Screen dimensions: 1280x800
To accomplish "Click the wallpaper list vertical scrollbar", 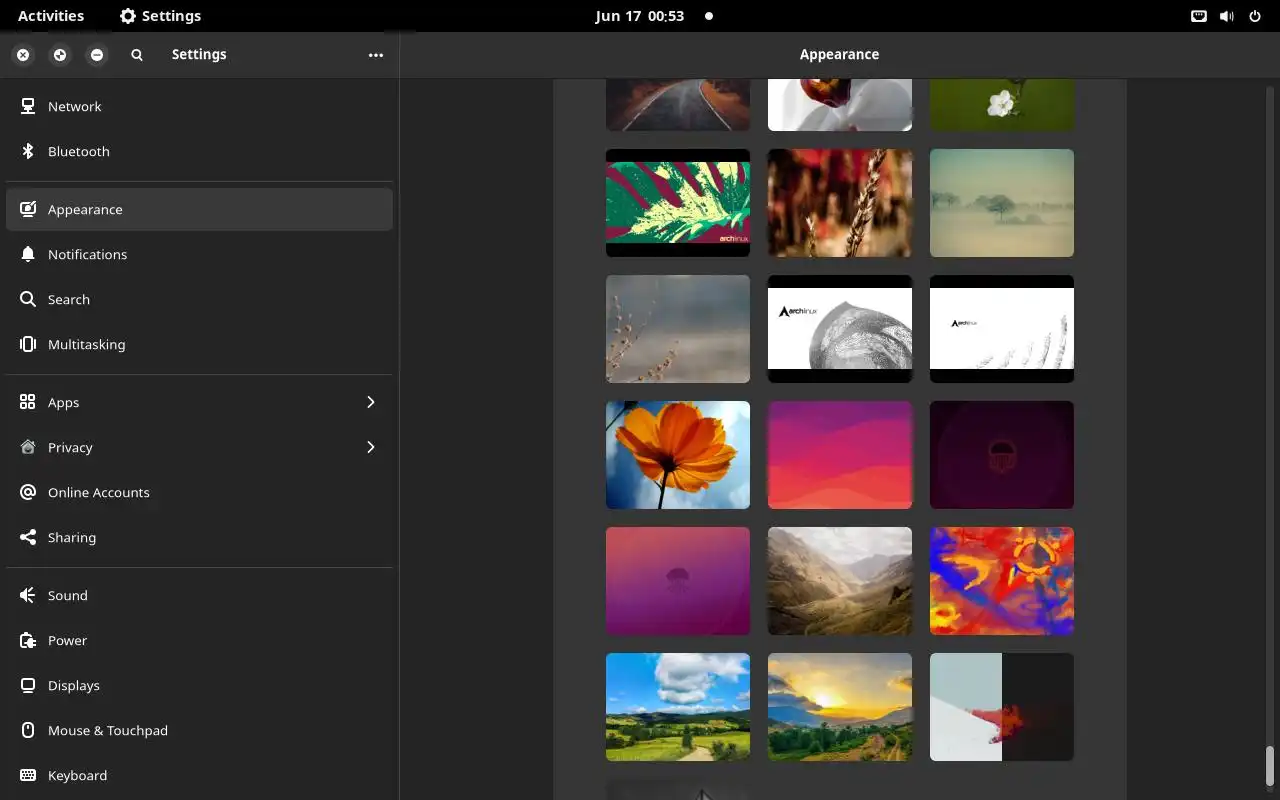I will (x=1271, y=767).
